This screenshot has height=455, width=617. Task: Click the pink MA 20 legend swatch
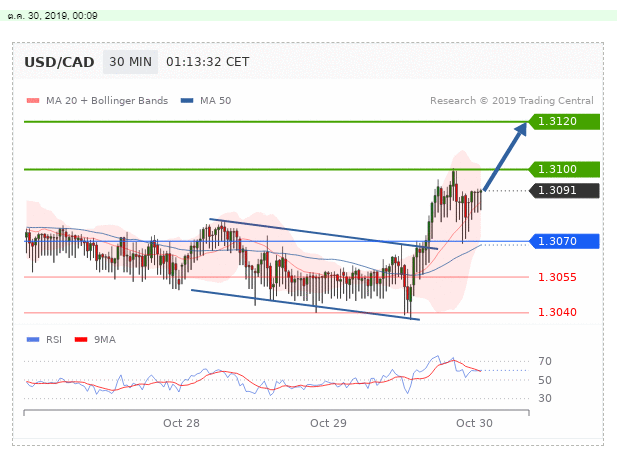pyautogui.click(x=33, y=100)
